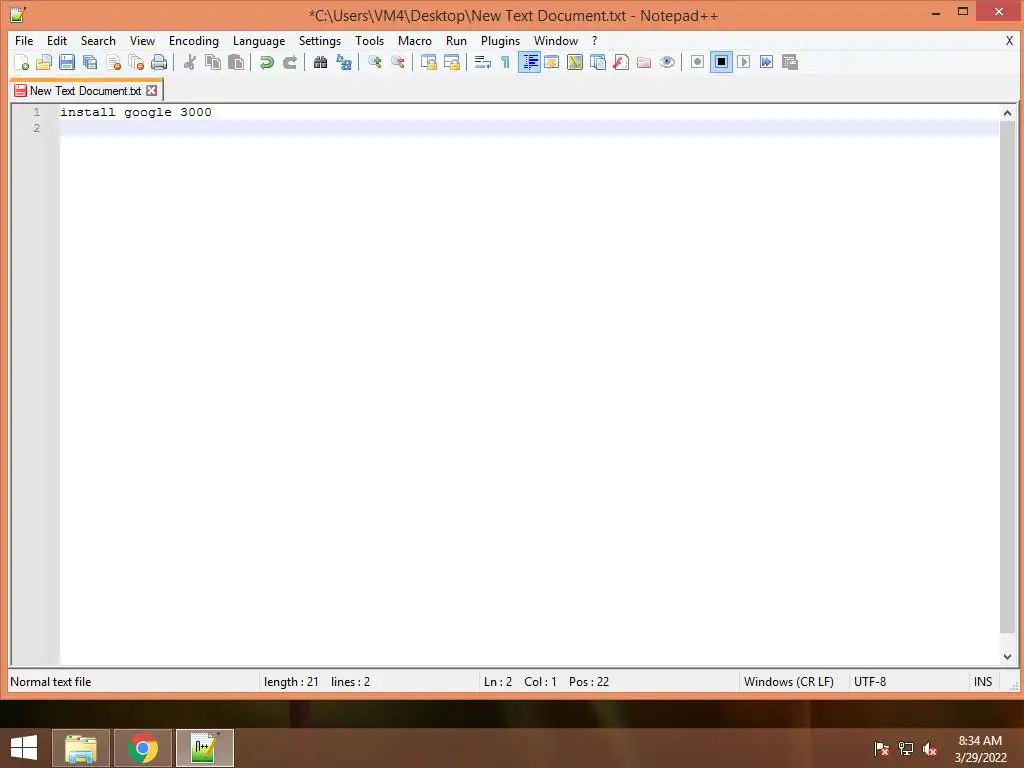Screen dimensions: 1024x768
Task: Toggle the INS insert mode indicator
Action: click(x=983, y=682)
